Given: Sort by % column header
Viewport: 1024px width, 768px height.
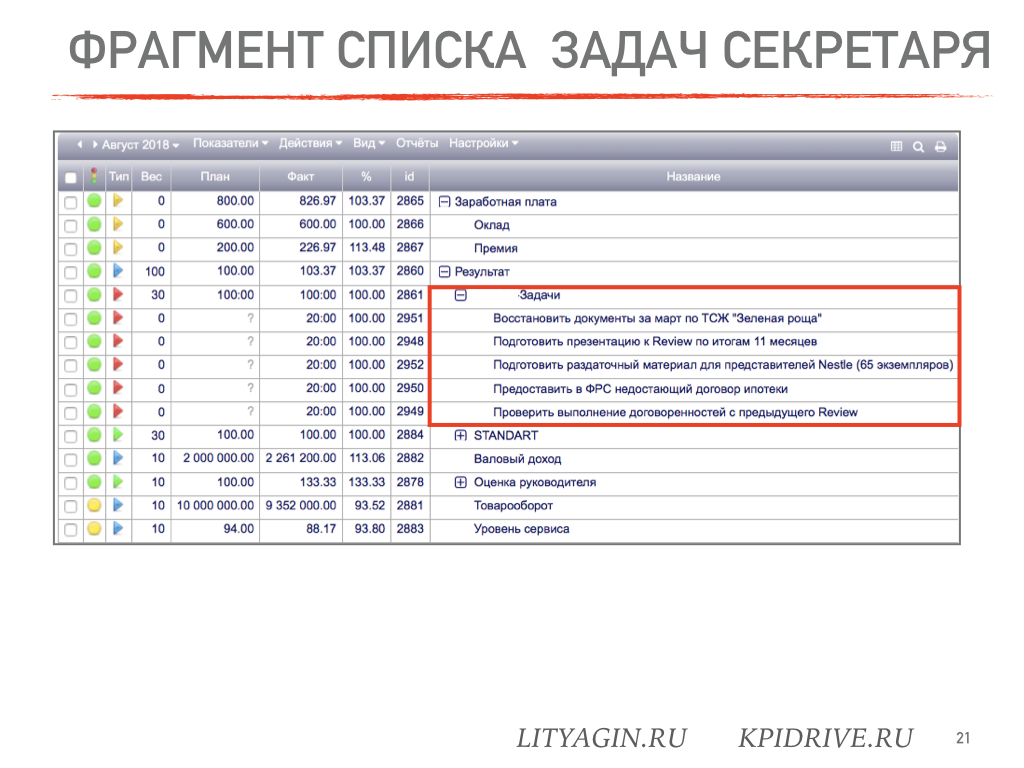Looking at the screenshot, I should pyautogui.click(x=366, y=176).
